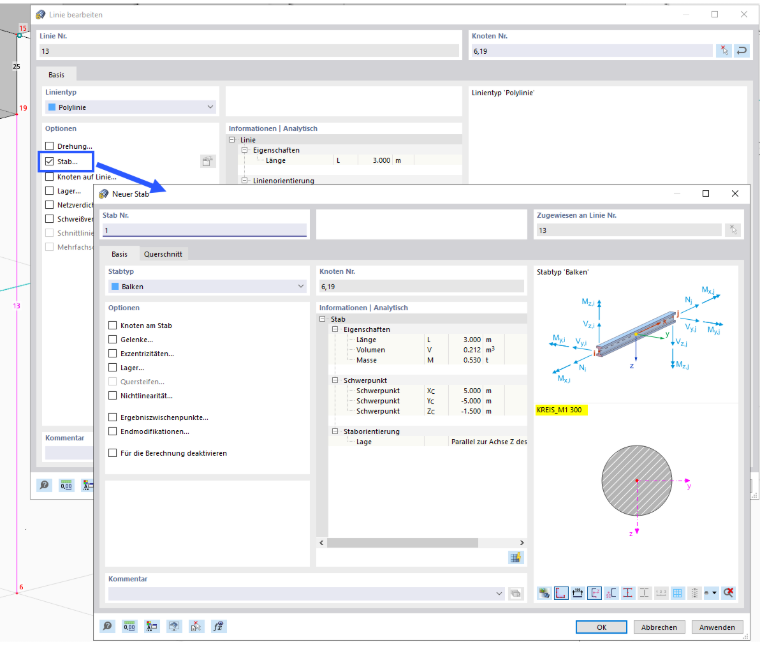Confirm with the OK button

pyautogui.click(x=601, y=627)
